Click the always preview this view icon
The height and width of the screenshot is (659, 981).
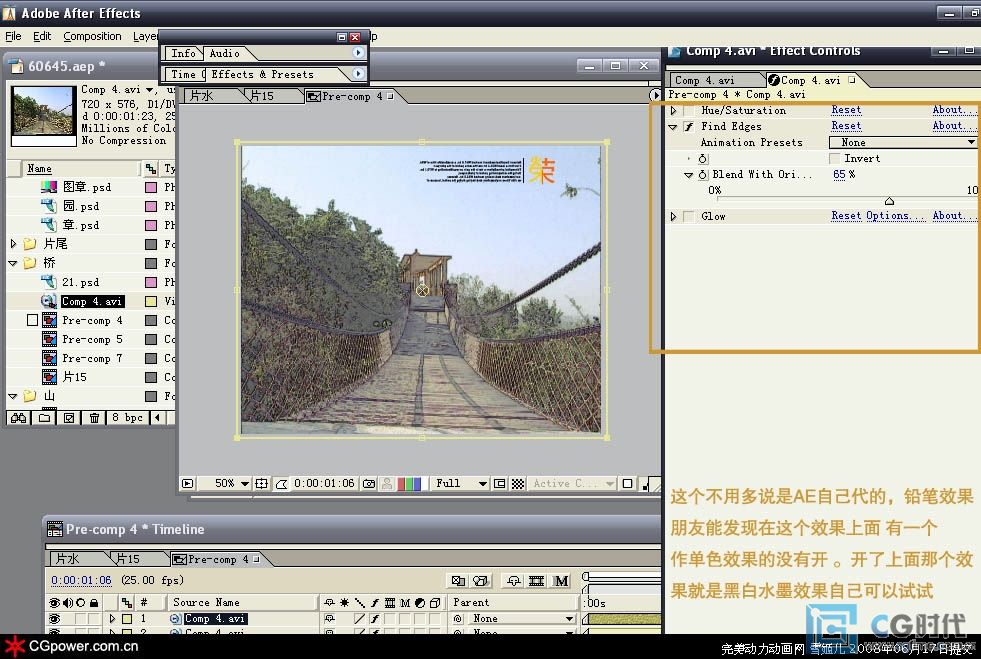[x=187, y=483]
